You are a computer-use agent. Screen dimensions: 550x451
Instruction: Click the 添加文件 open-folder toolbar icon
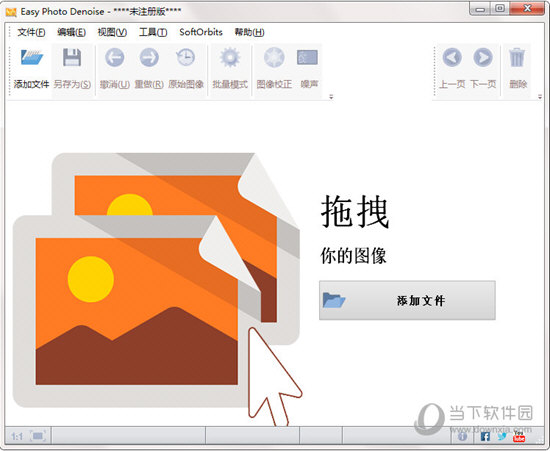tap(32, 58)
